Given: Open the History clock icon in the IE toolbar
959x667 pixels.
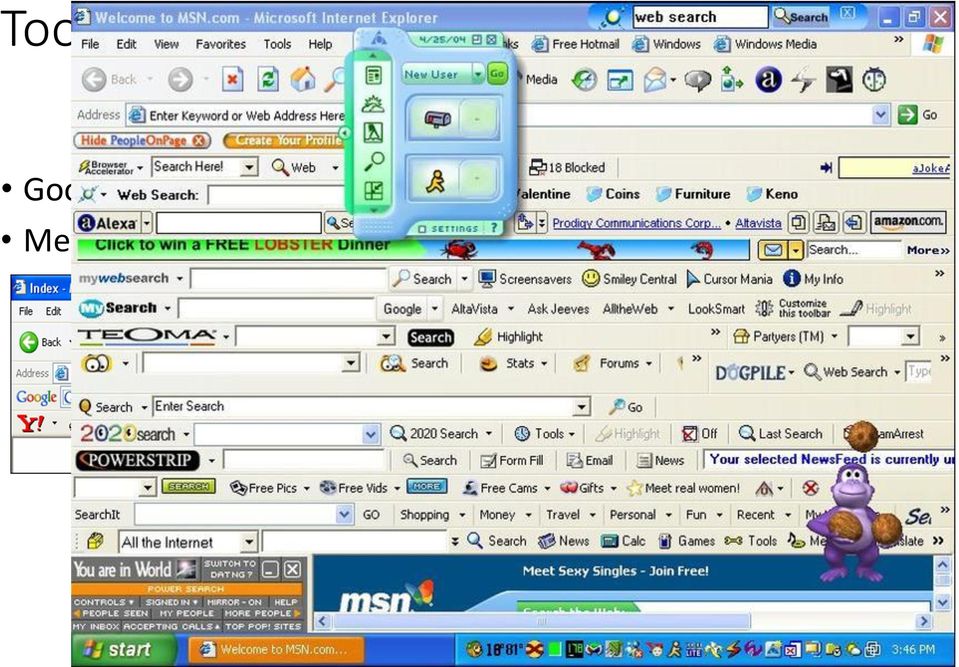Looking at the screenshot, I should (x=584, y=80).
